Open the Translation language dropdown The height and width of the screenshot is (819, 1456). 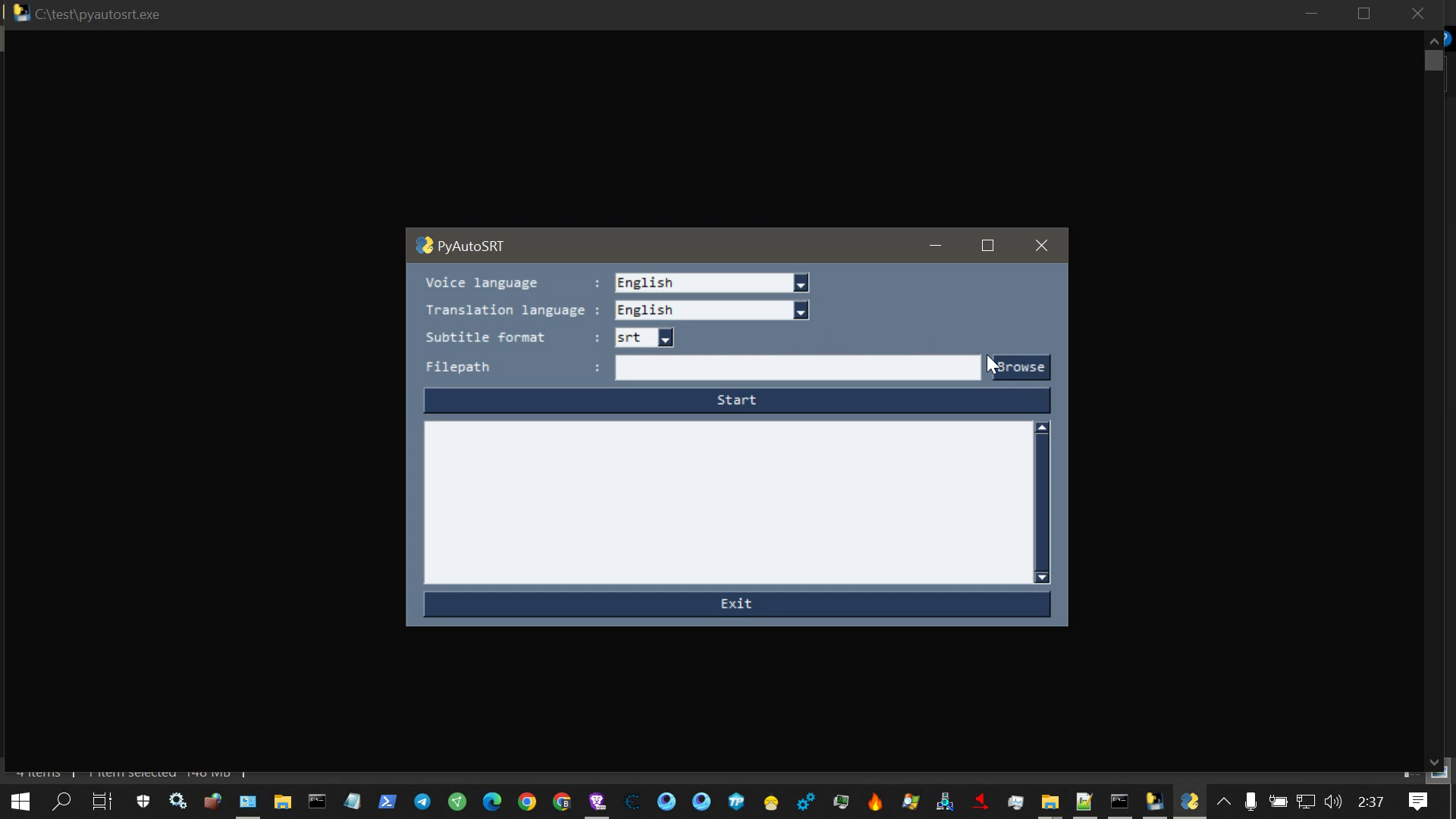pos(800,310)
